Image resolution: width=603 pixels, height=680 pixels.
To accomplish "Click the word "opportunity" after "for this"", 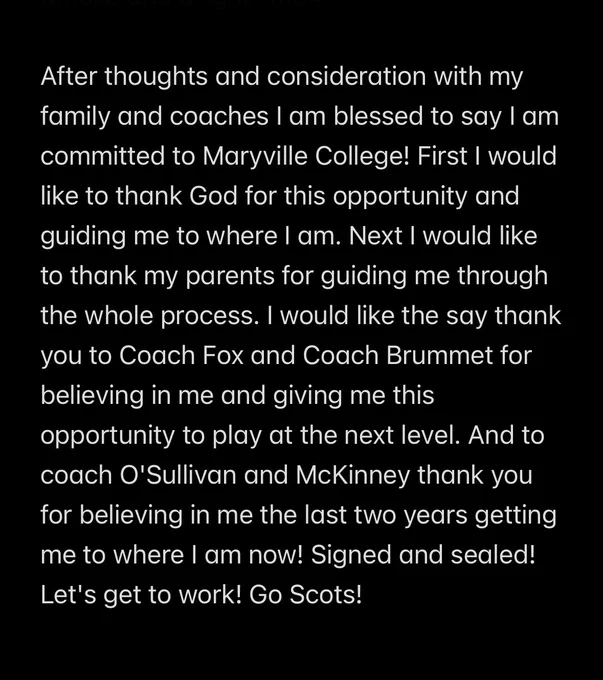I will pos(400,197).
